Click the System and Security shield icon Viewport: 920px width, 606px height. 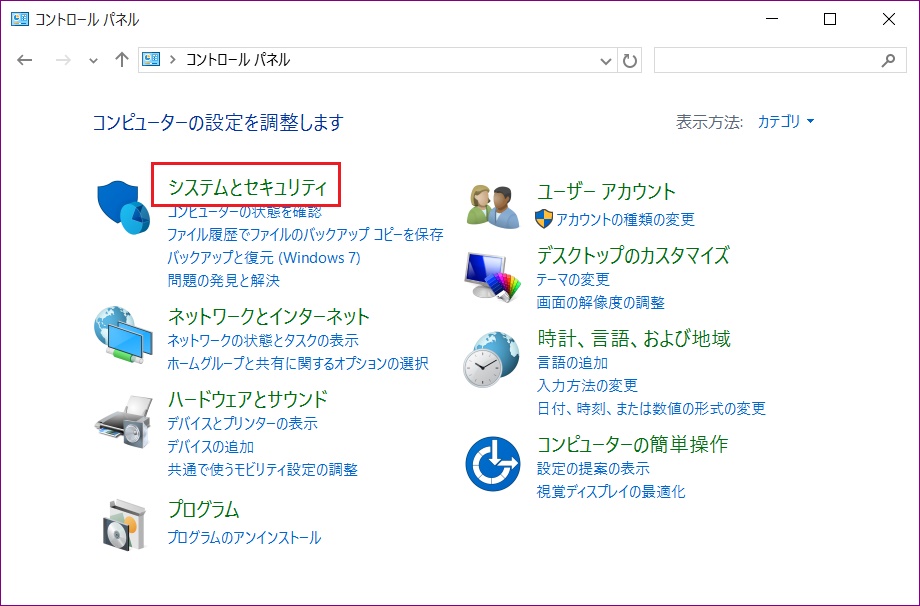123,207
